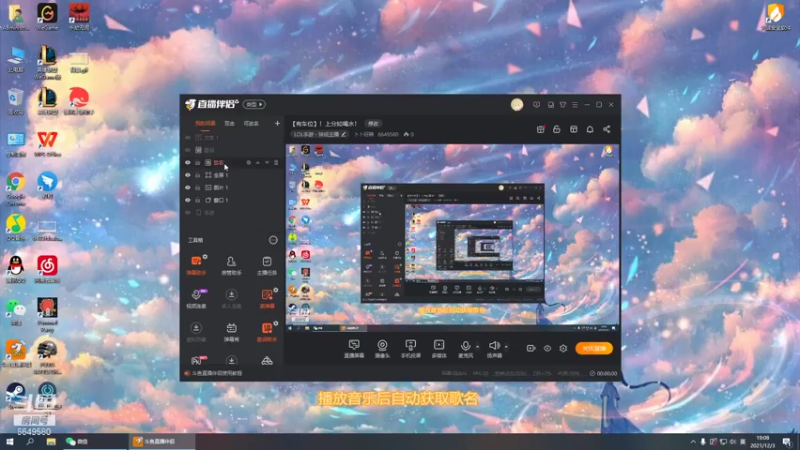
Task: Click the pill mode button beside logo
Action: pos(254,105)
